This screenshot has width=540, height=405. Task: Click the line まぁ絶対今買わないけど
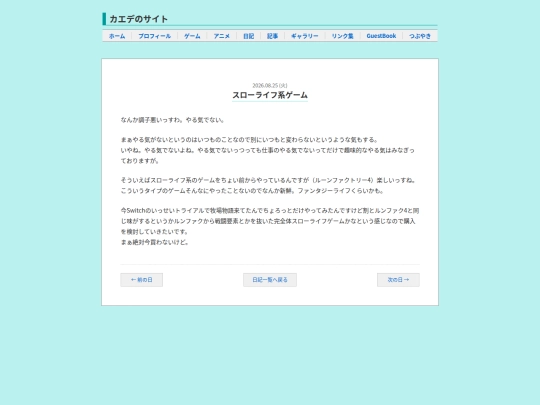click(155, 242)
